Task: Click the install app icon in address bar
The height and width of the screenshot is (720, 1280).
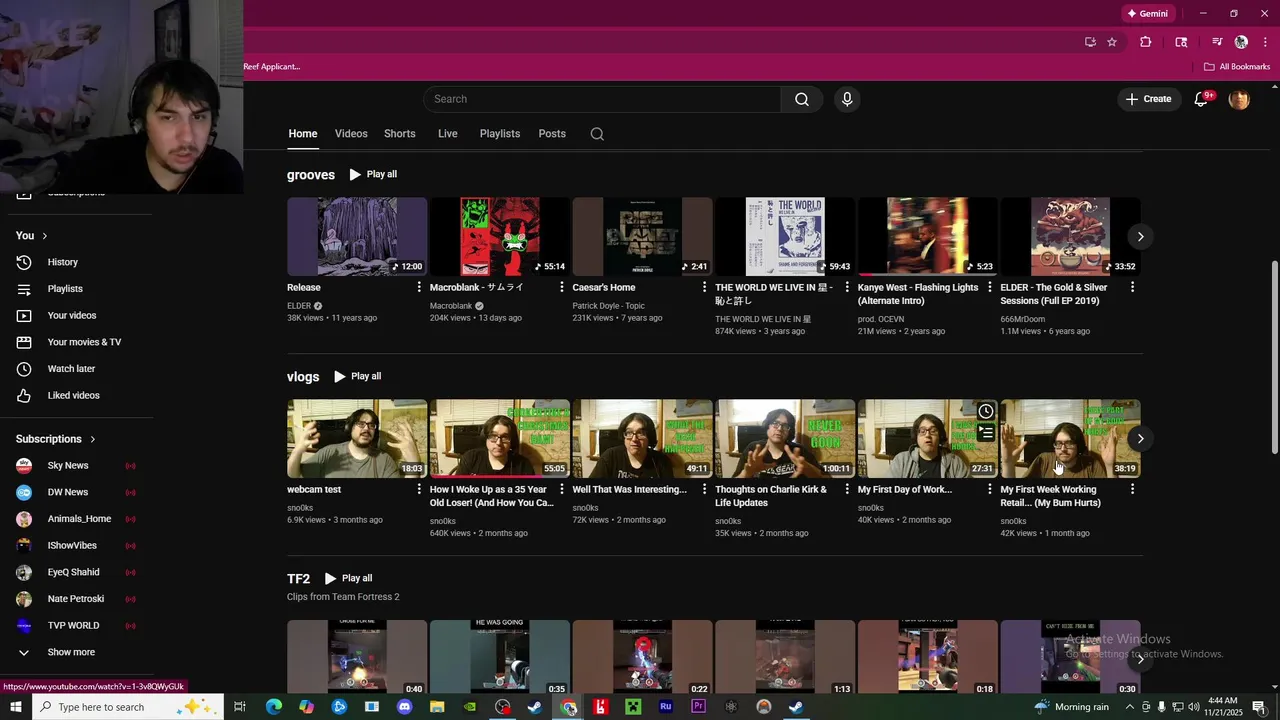Action: click(x=1090, y=42)
